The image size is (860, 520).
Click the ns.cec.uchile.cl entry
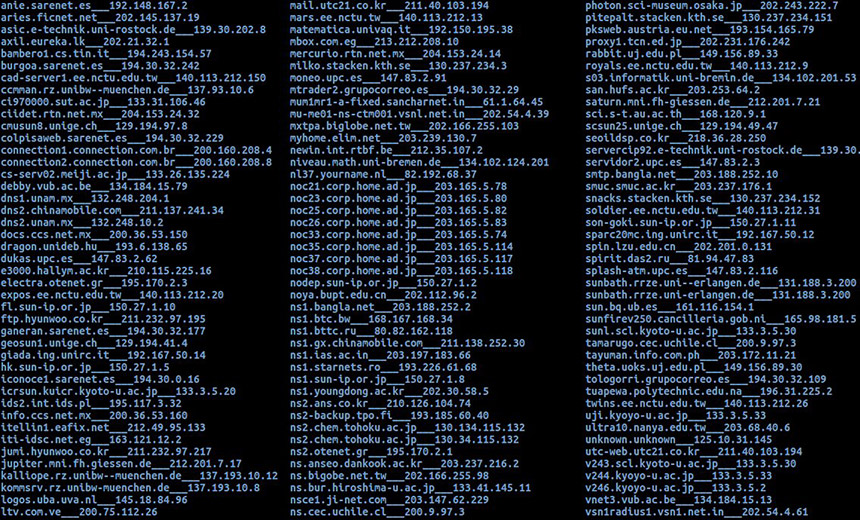(x=377, y=512)
